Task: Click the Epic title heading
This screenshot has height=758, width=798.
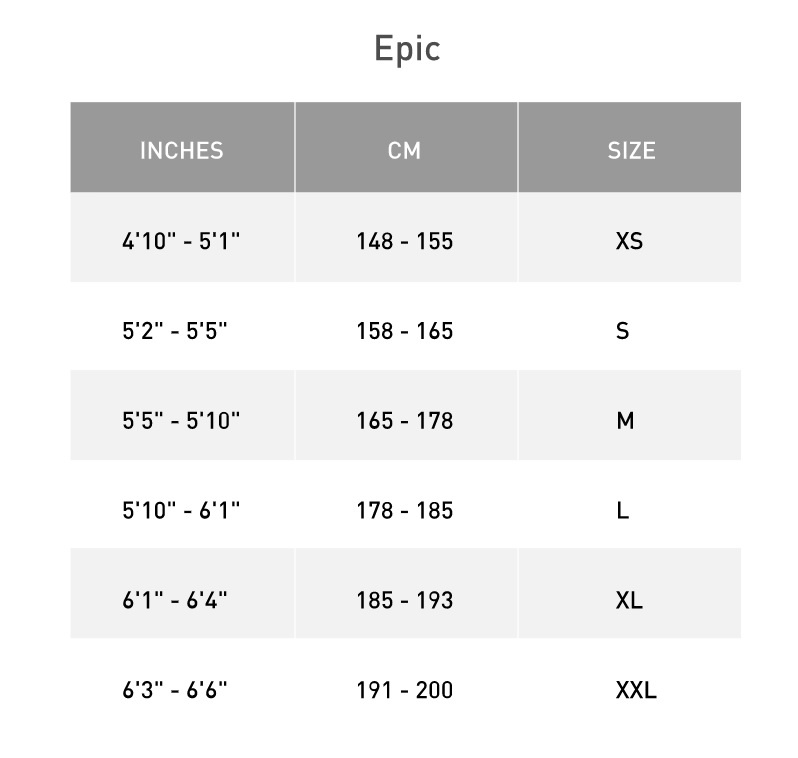Action: pyautogui.click(x=406, y=49)
